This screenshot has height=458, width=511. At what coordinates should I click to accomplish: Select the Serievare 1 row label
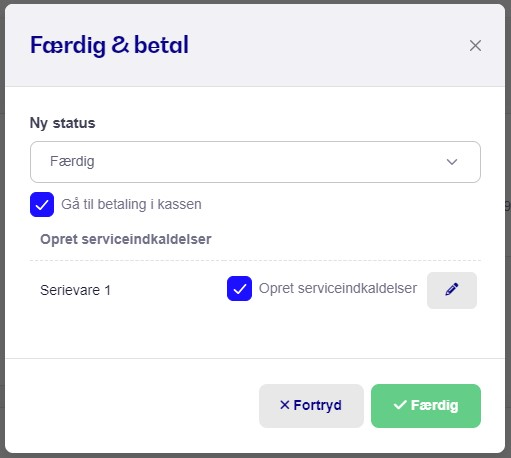(75, 290)
